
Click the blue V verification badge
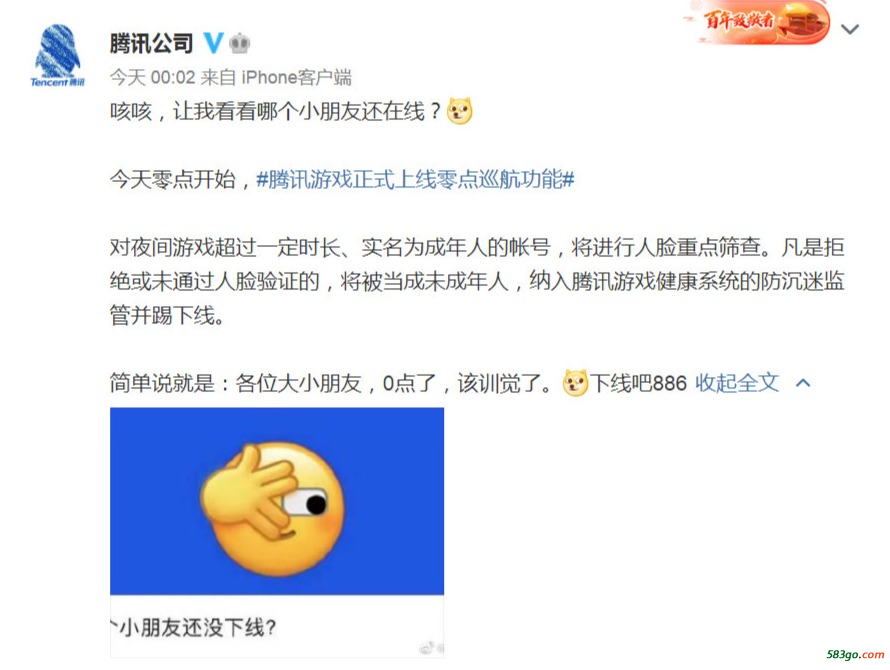tap(213, 43)
